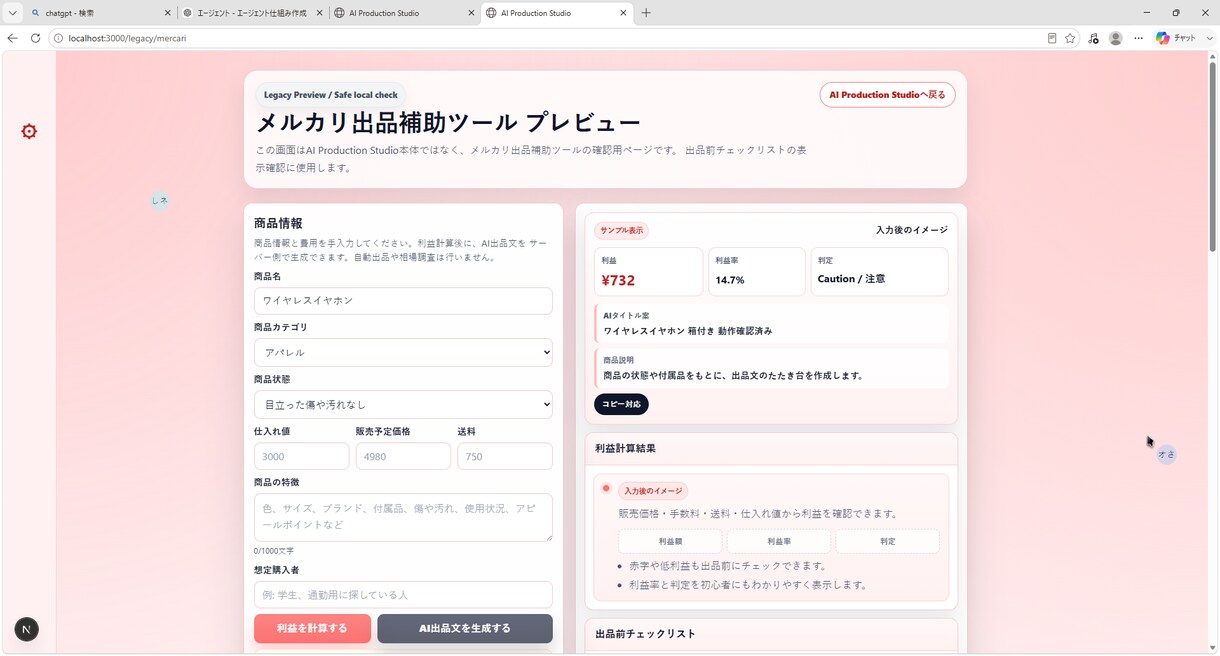This screenshot has width=1220, height=656.
Task: Click the Legacy Preview / Safe local check badge
Action: [331, 95]
